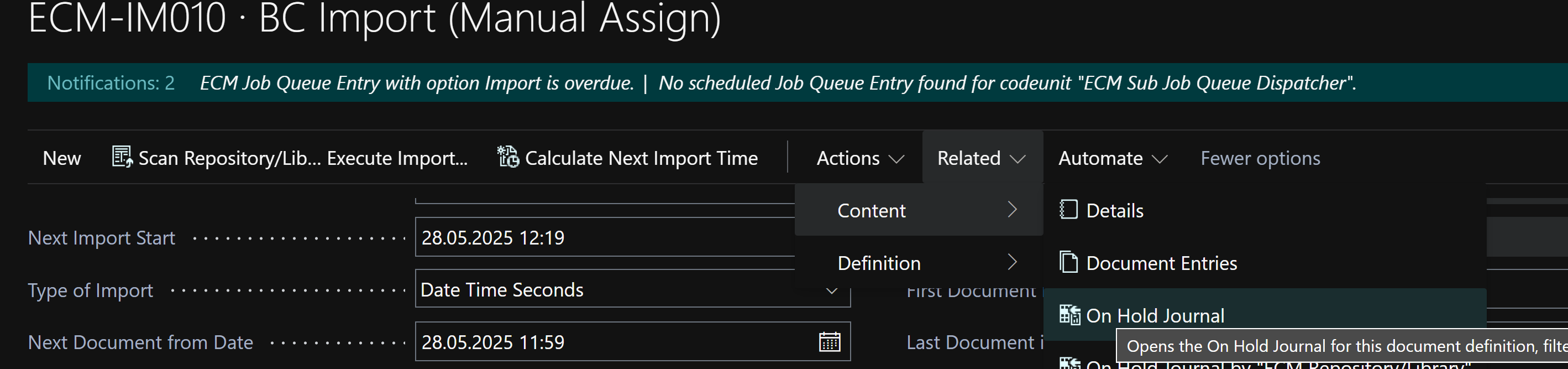Image resolution: width=1568 pixels, height=369 pixels.
Task: Click the Document Entries icon
Action: 1068,262
